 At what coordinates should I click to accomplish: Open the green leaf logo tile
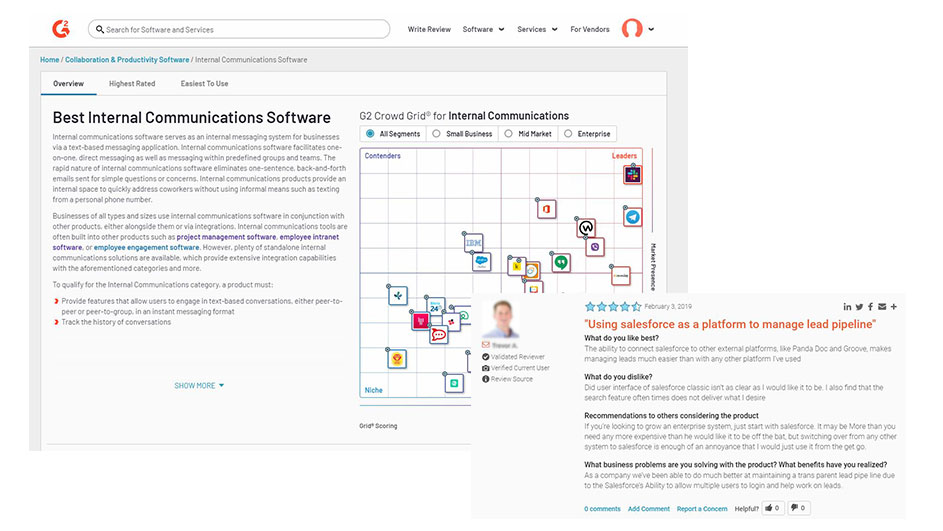coord(398,295)
